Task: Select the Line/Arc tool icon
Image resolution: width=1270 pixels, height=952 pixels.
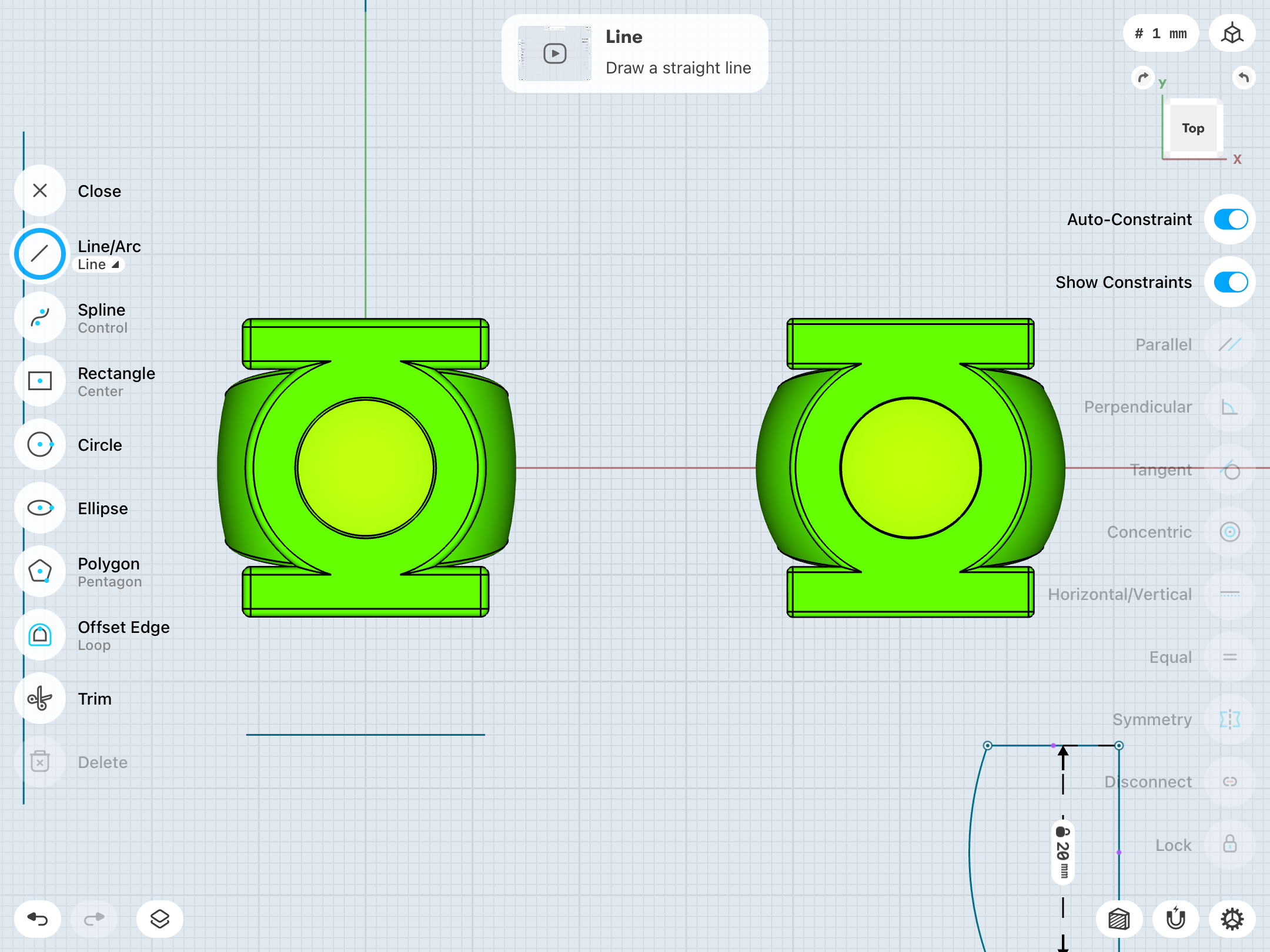Action: coord(40,254)
